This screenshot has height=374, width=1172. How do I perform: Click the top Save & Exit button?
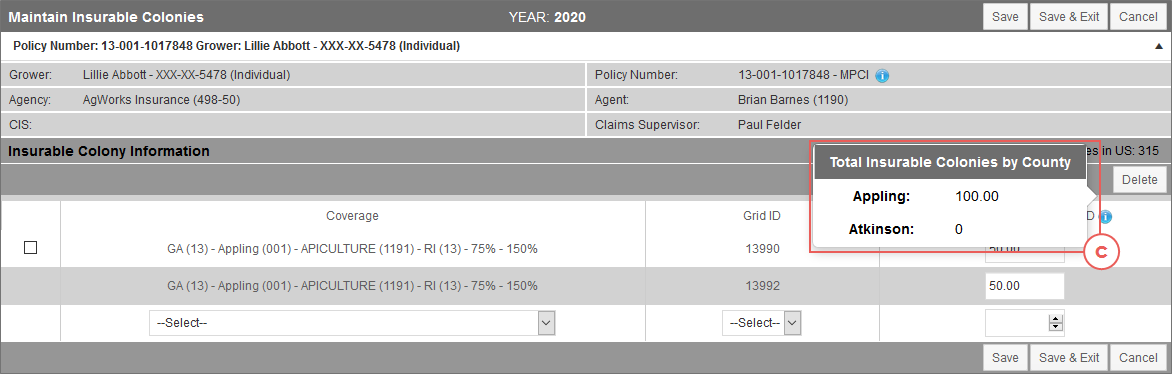(x=1069, y=16)
